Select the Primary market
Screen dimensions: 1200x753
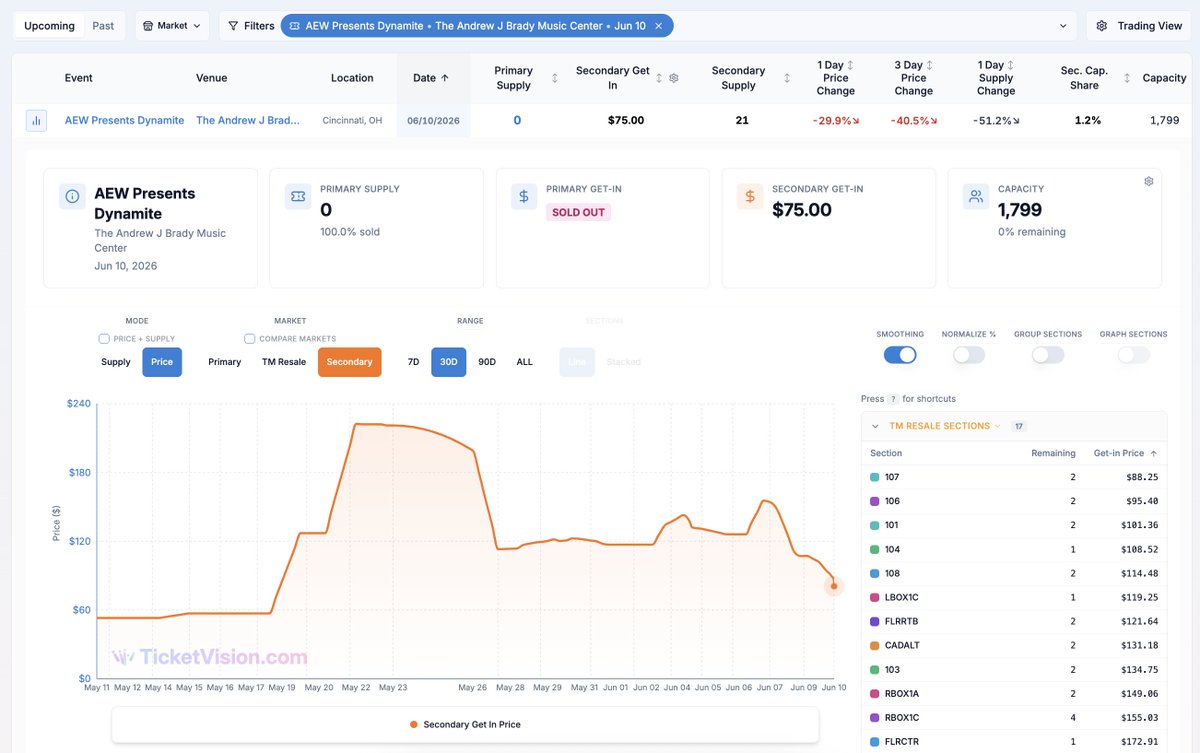click(x=225, y=362)
